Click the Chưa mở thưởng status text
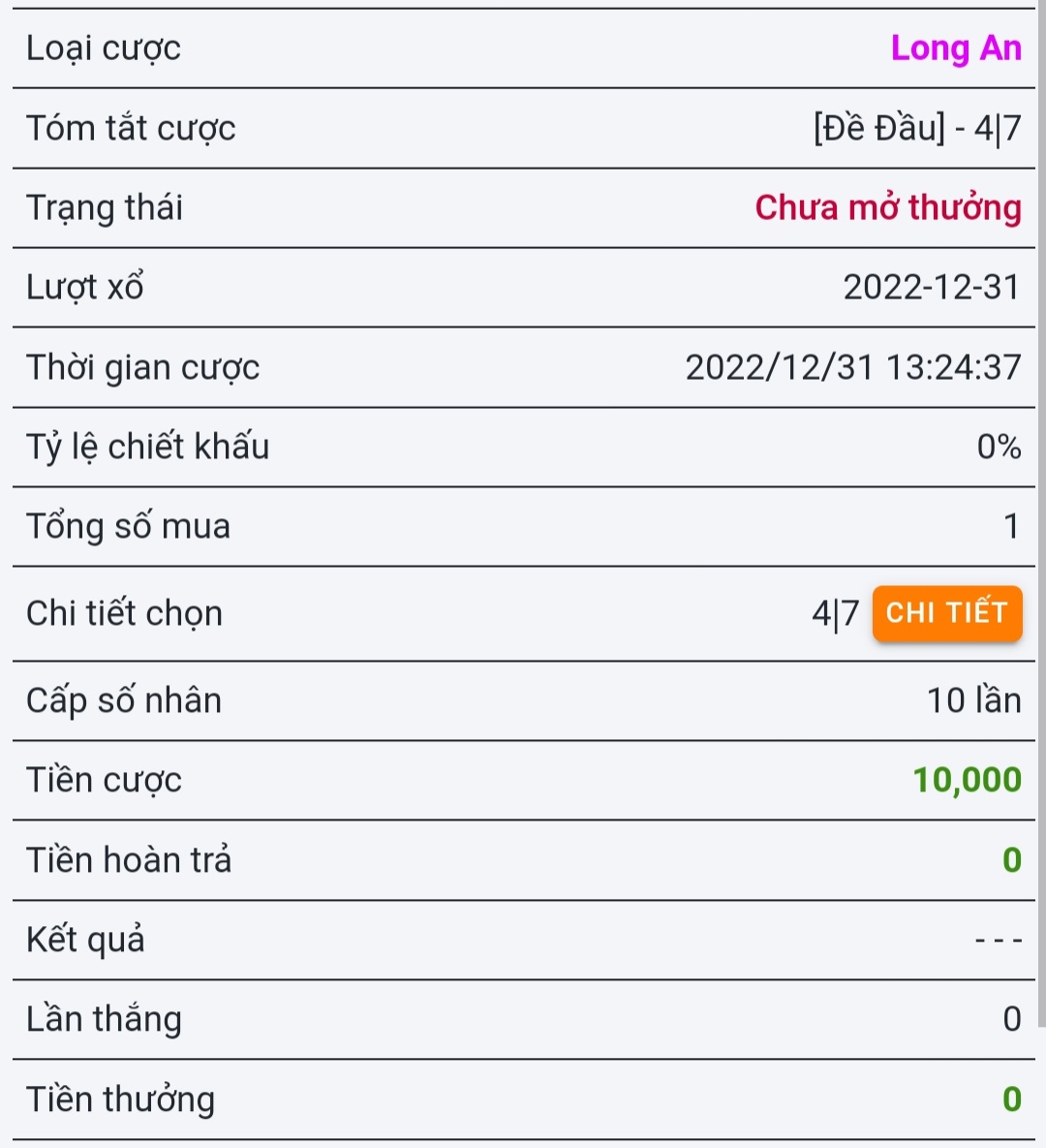1046x1148 pixels. coord(888,208)
